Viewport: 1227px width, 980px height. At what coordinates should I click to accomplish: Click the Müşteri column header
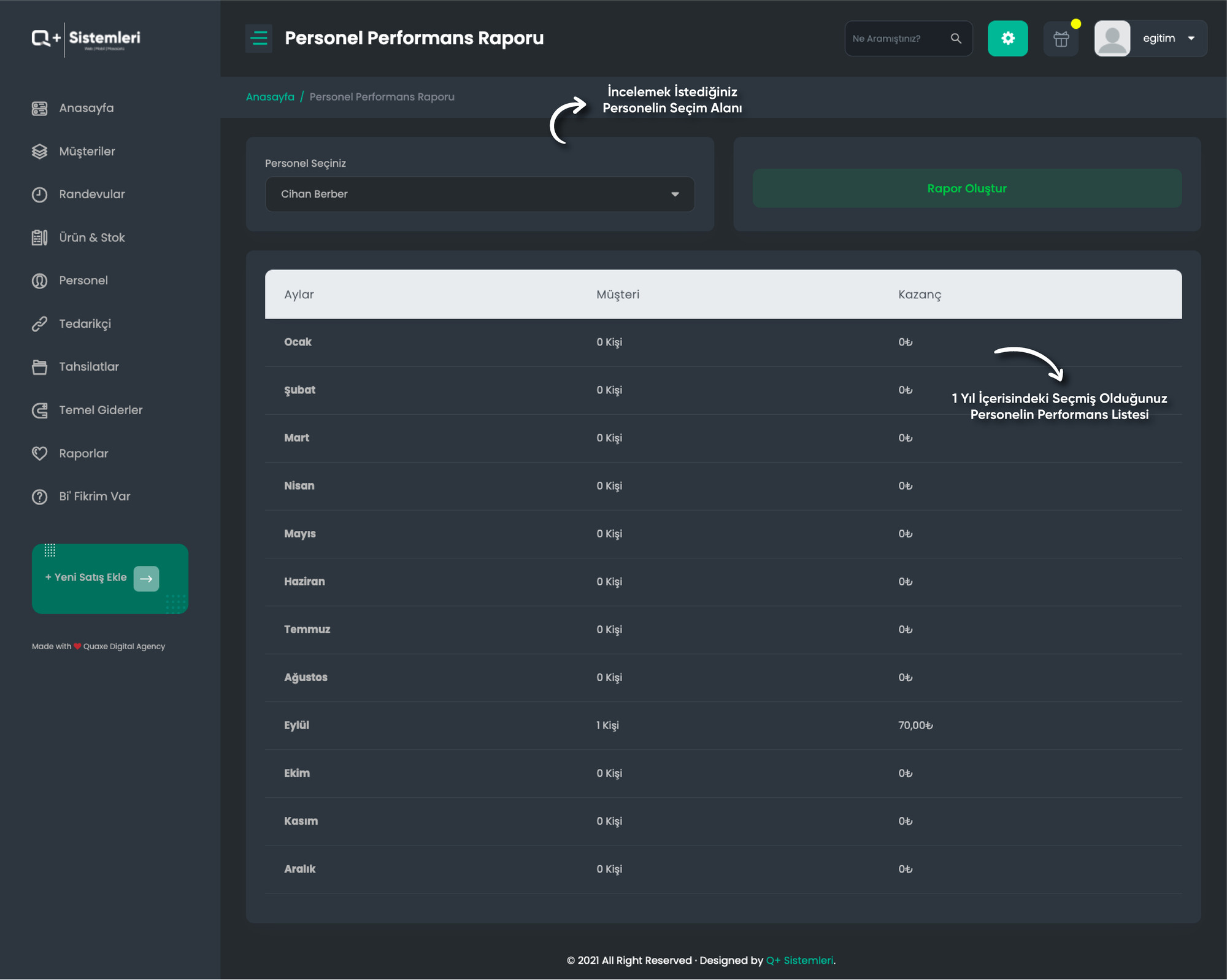[x=618, y=295]
